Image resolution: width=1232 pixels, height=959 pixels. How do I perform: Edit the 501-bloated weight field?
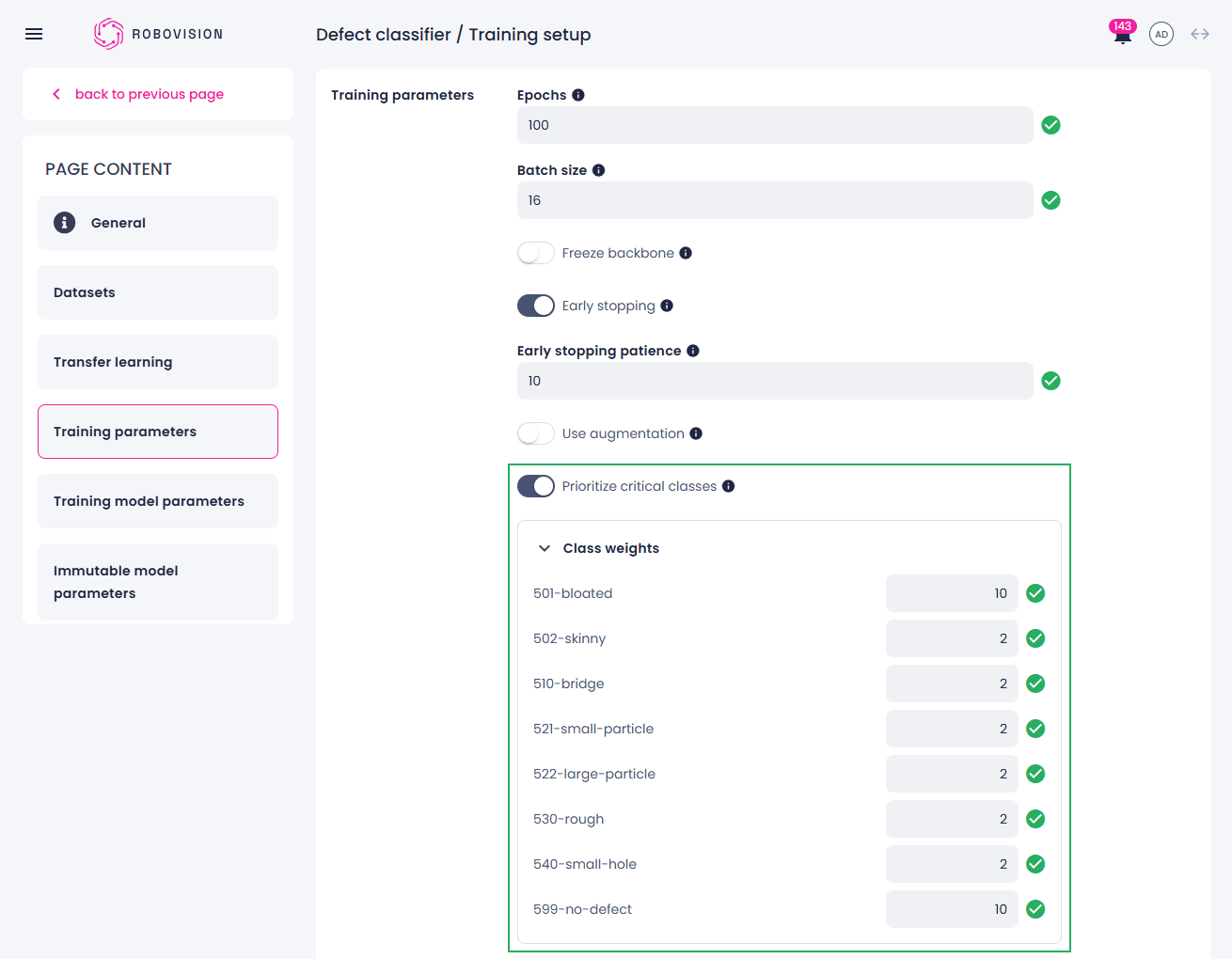coord(952,593)
